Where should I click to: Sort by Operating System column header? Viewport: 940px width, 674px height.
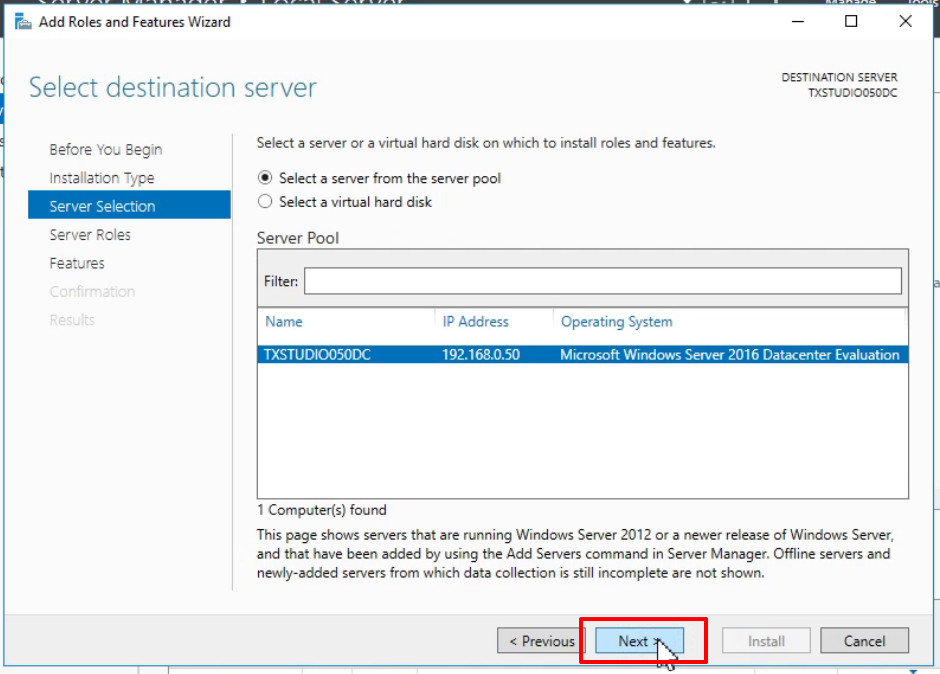616,321
